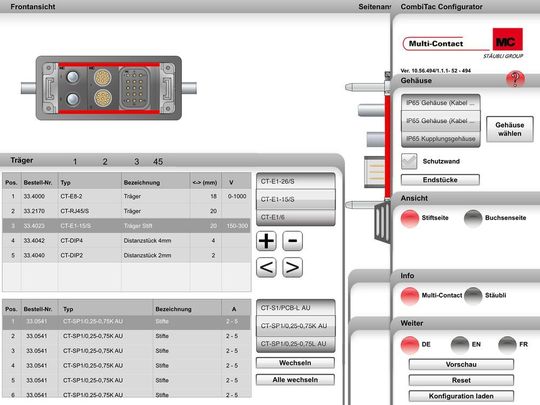Open help via the red question mark
This screenshot has width=540, height=405.
pos(515,79)
